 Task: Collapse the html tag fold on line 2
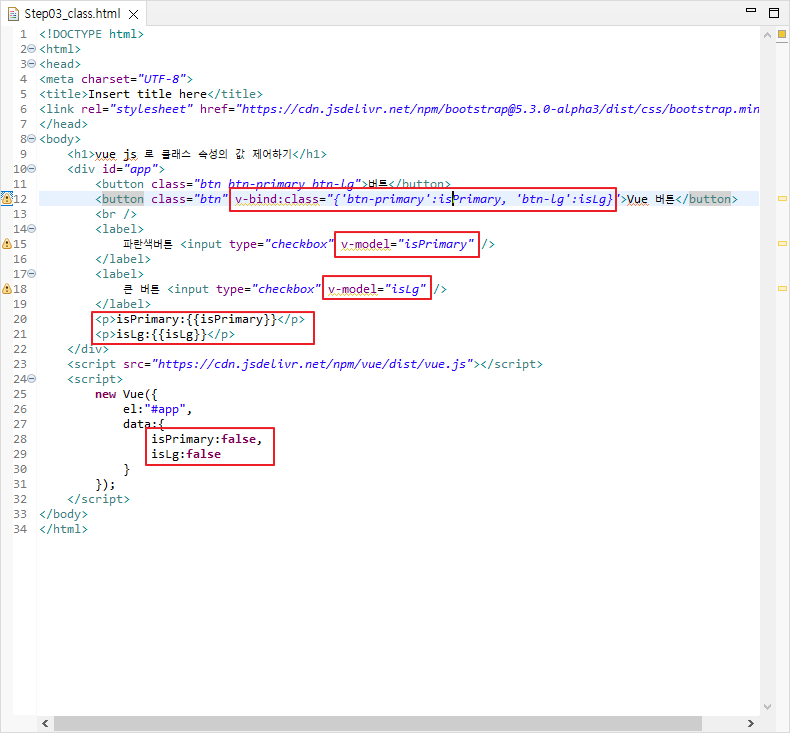pos(32,49)
